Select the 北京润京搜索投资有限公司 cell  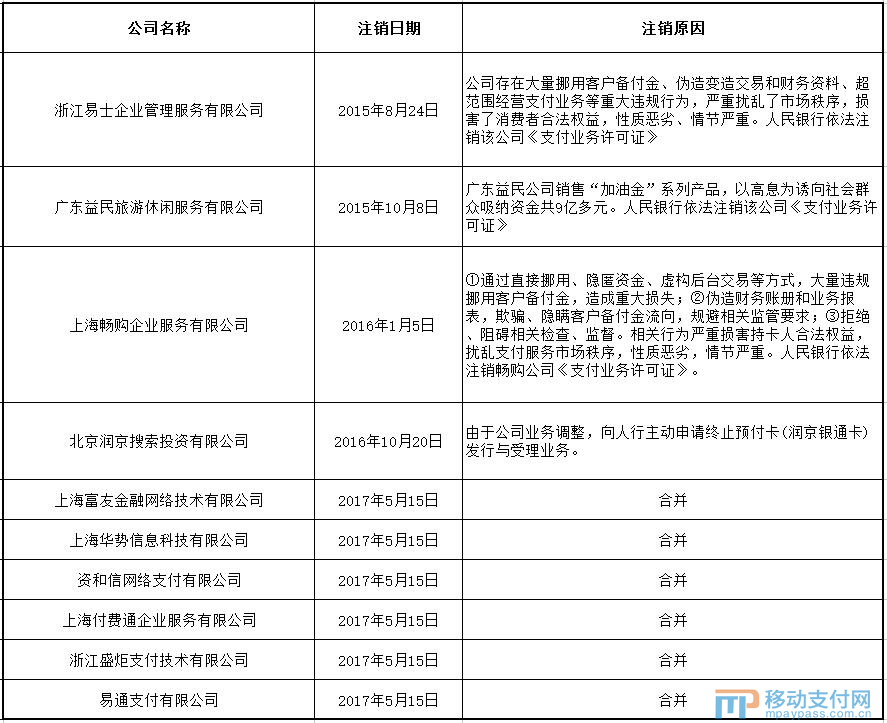tap(159, 441)
